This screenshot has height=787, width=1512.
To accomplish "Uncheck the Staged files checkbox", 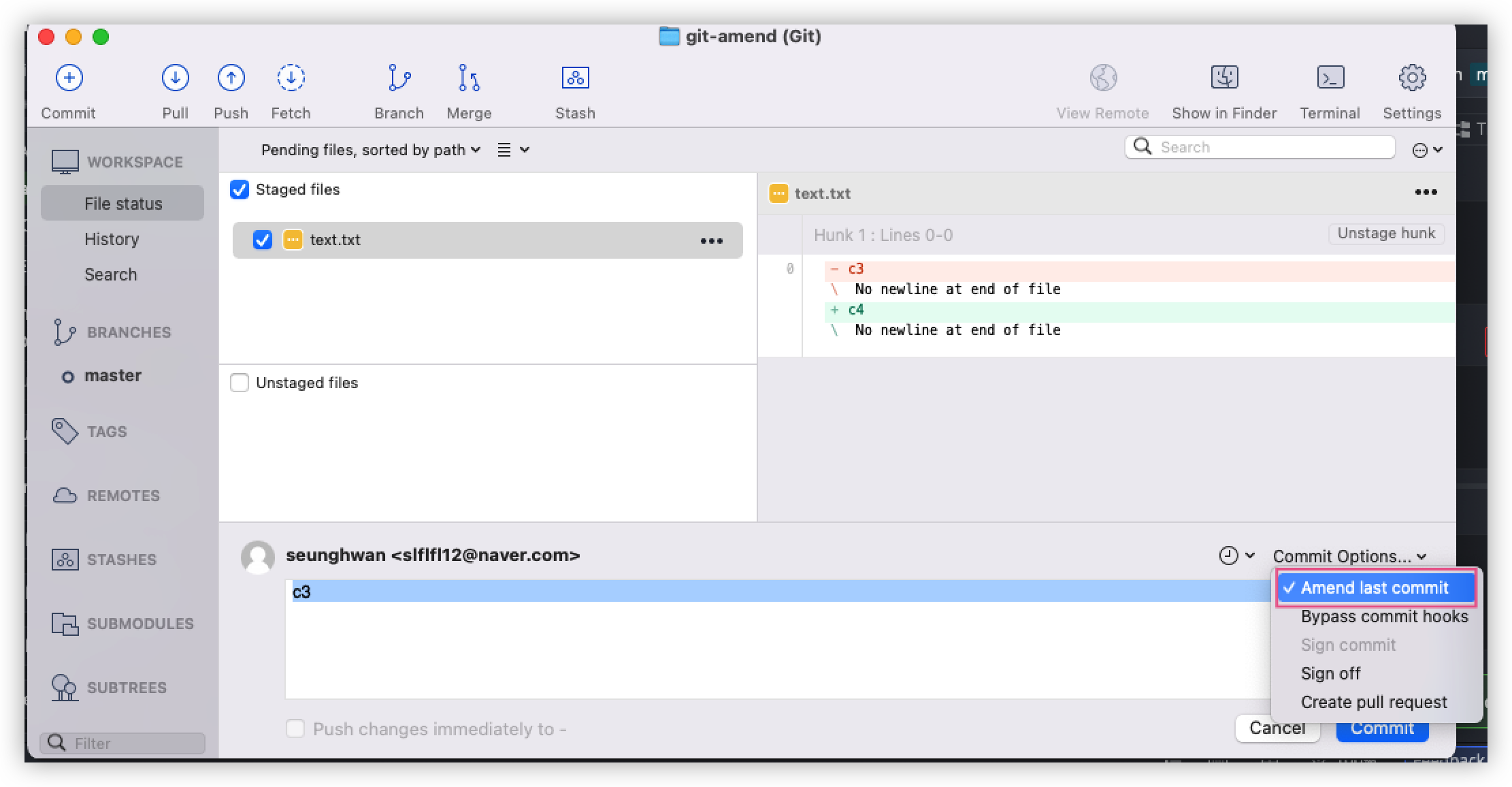I will pyautogui.click(x=240, y=189).
